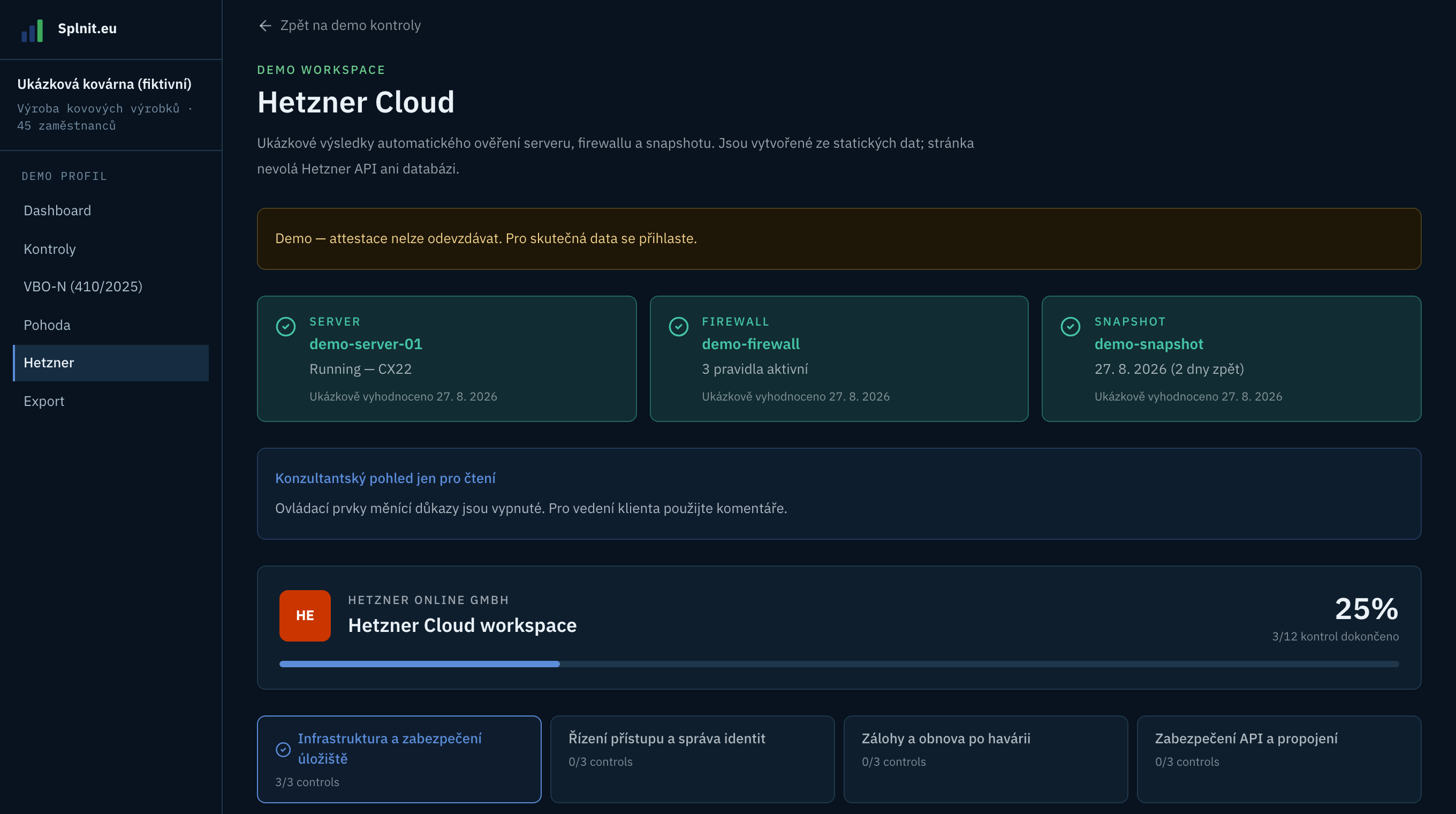Click the demo-server-01 card title

(366, 344)
